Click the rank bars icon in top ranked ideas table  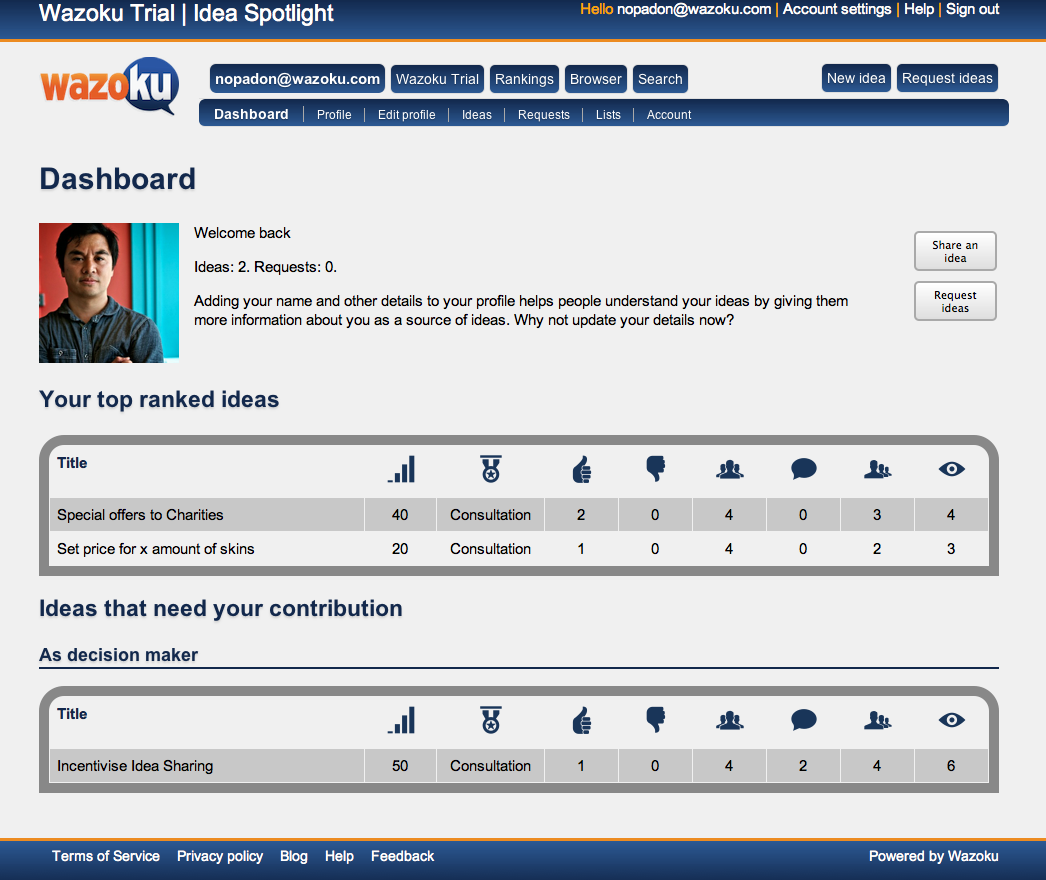click(x=401, y=469)
